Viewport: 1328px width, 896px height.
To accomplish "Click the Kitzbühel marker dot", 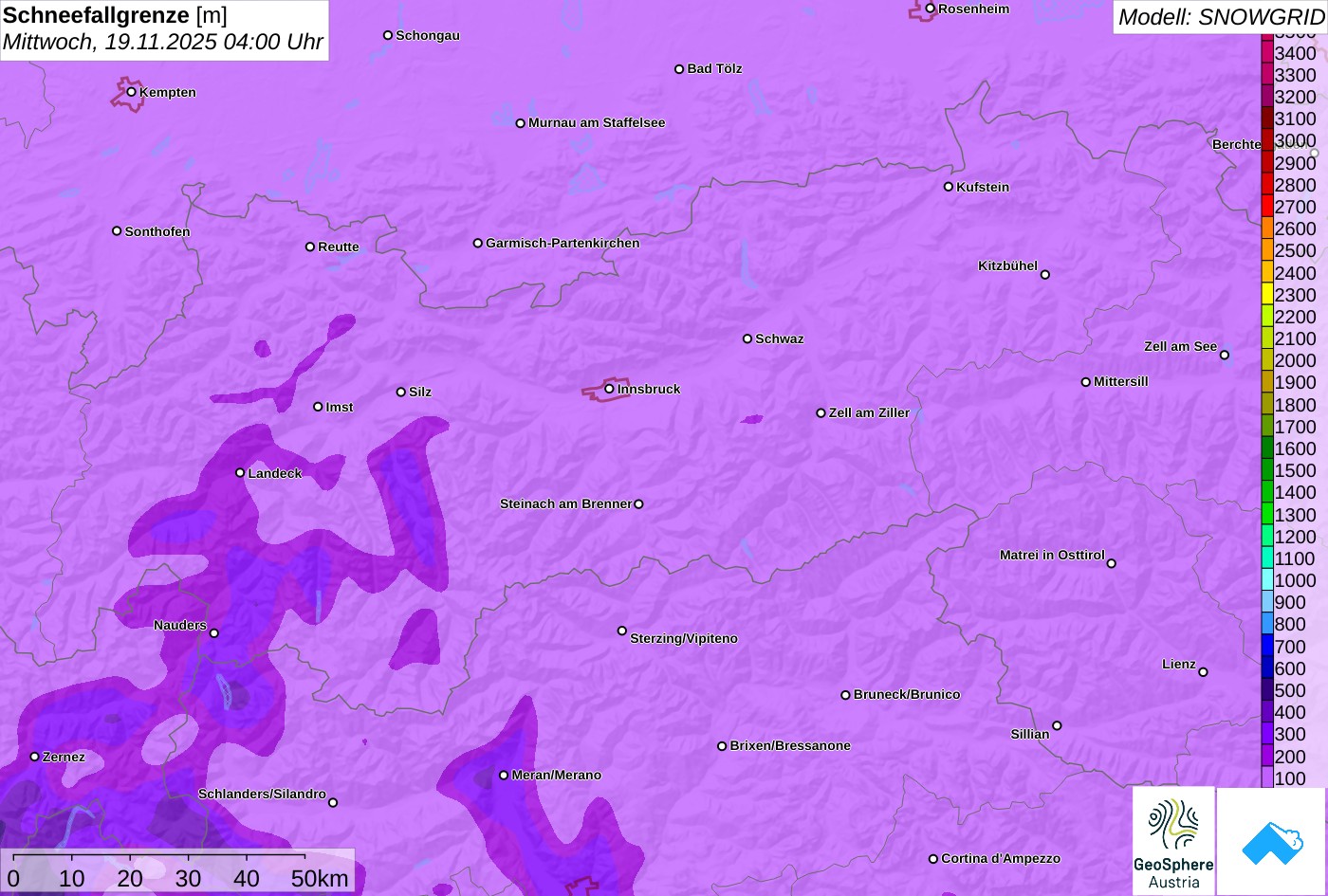I will (1044, 275).
